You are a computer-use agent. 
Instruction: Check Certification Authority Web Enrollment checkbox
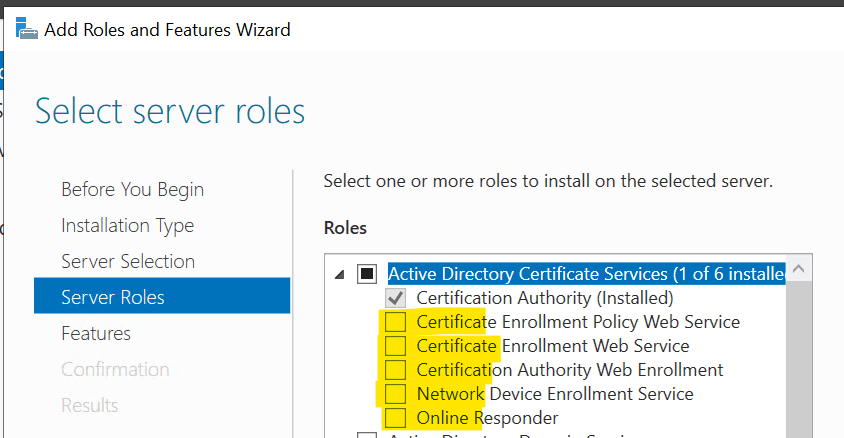coord(395,370)
